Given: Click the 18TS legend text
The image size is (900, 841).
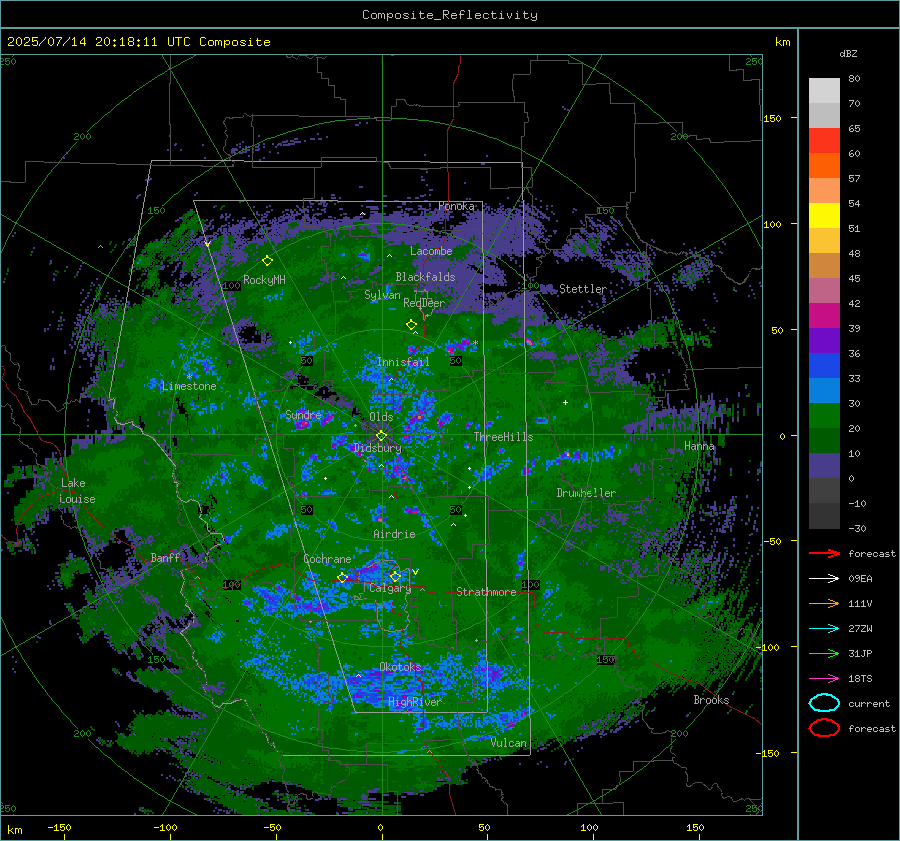Looking at the screenshot, I should pyautogui.click(x=860, y=679).
